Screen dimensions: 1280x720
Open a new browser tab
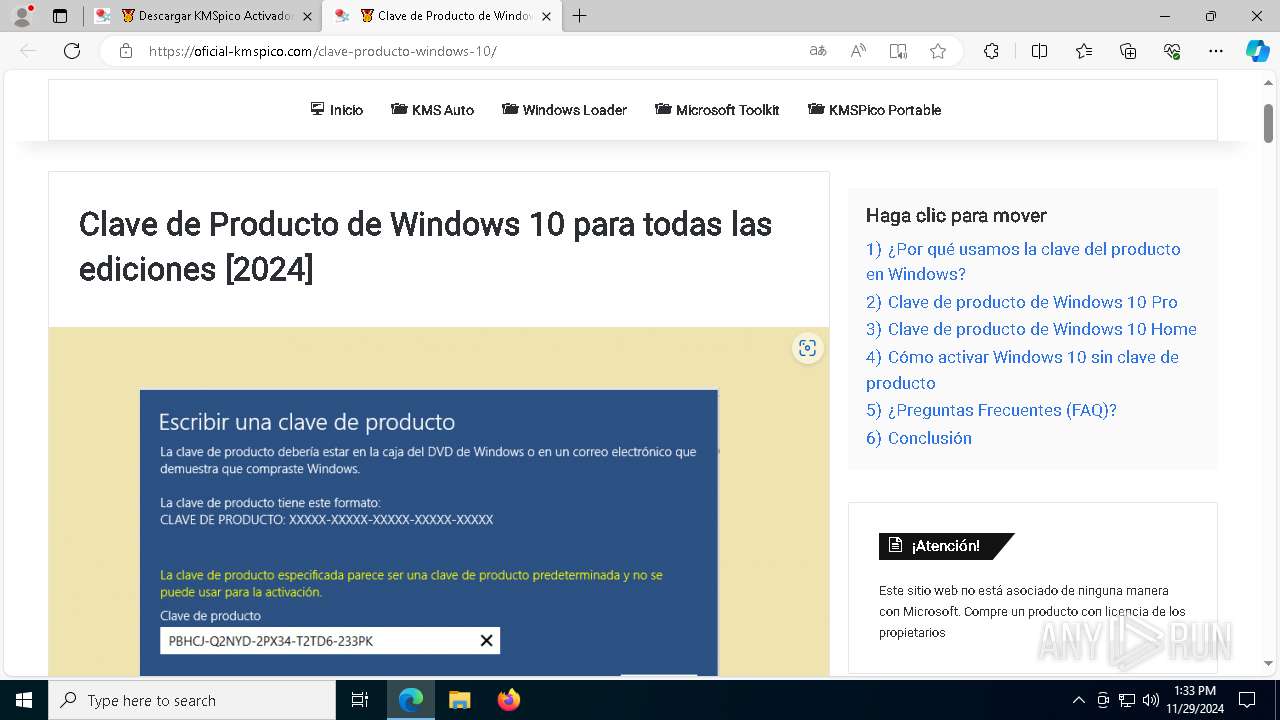580,16
